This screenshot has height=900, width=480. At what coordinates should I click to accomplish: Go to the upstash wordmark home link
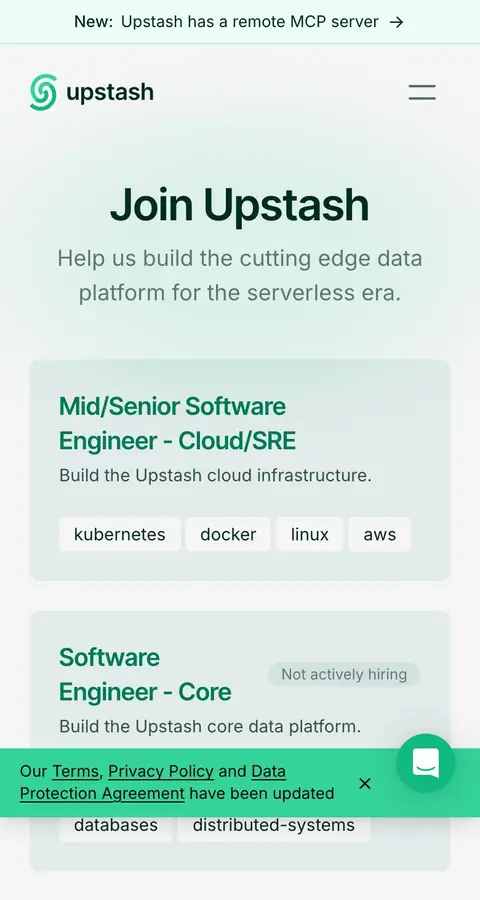tap(110, 92)
